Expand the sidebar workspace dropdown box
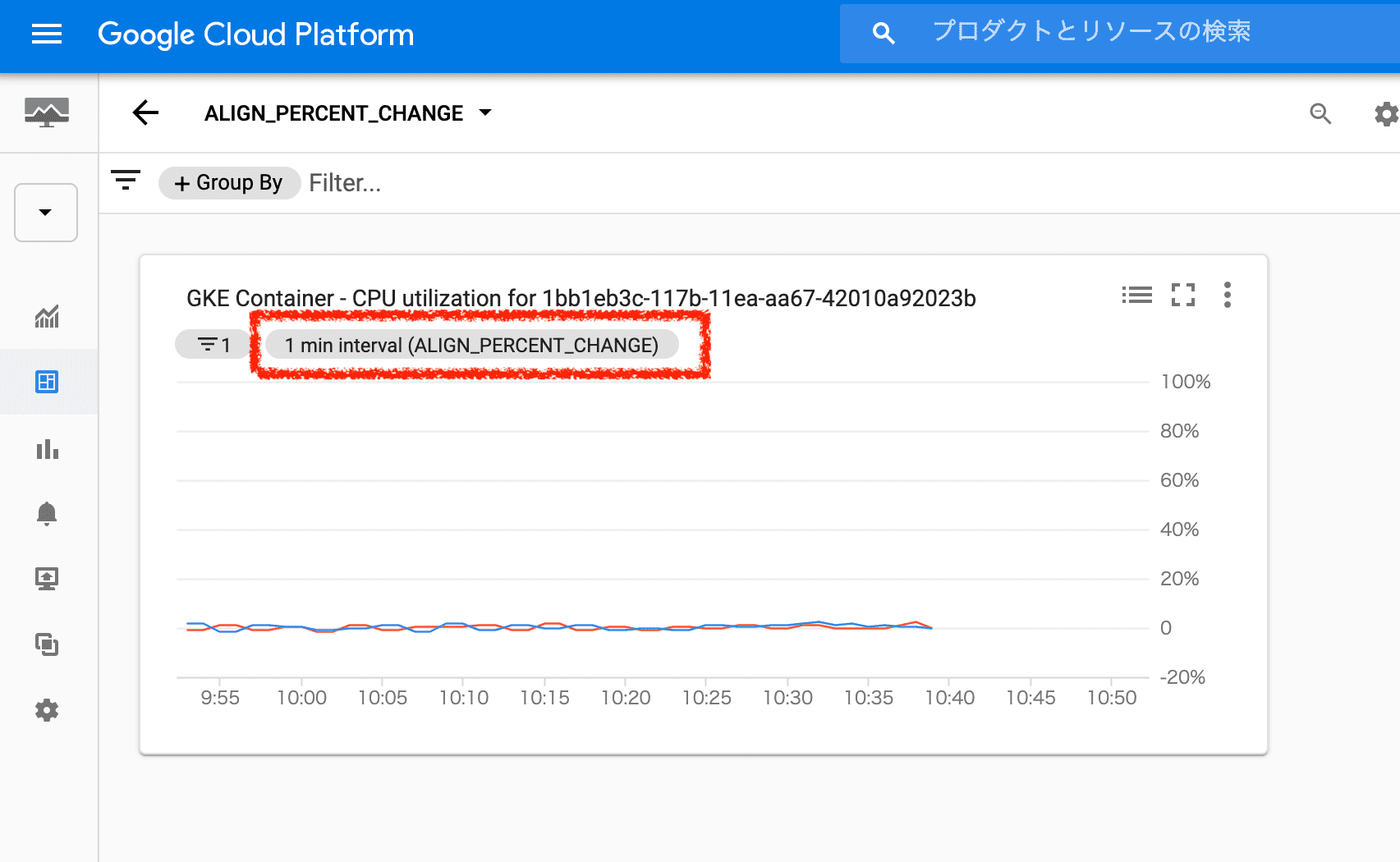 tap(46, 213)
